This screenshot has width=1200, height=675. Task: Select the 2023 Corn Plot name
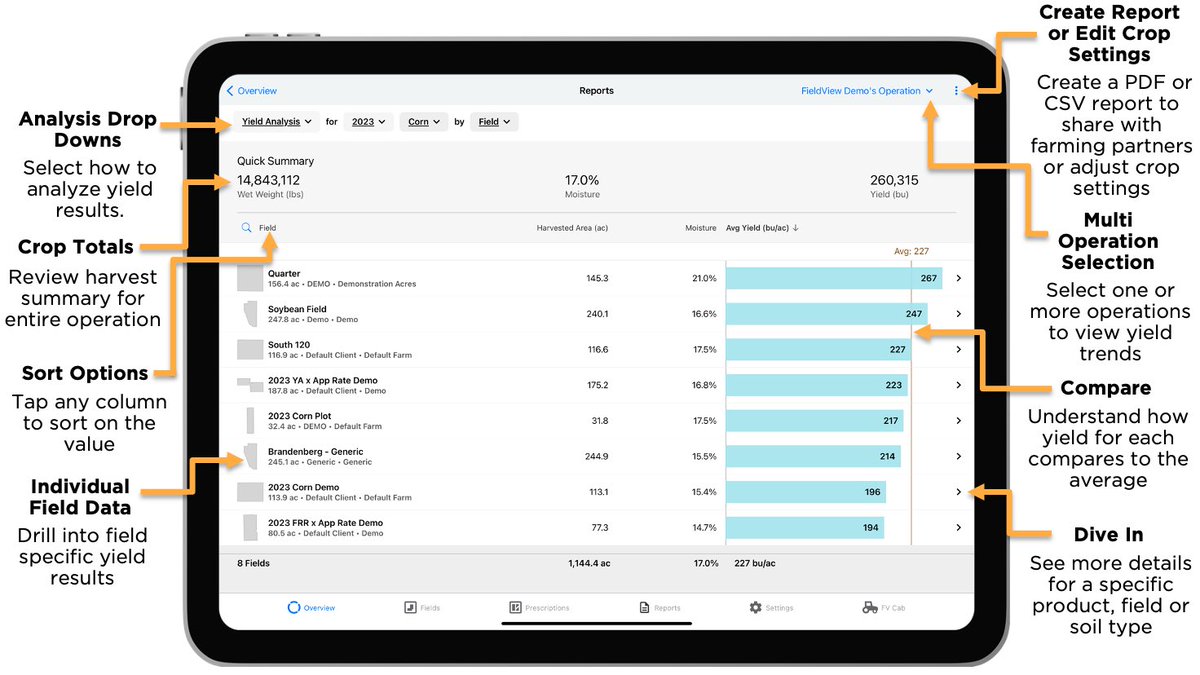[299, 416]
